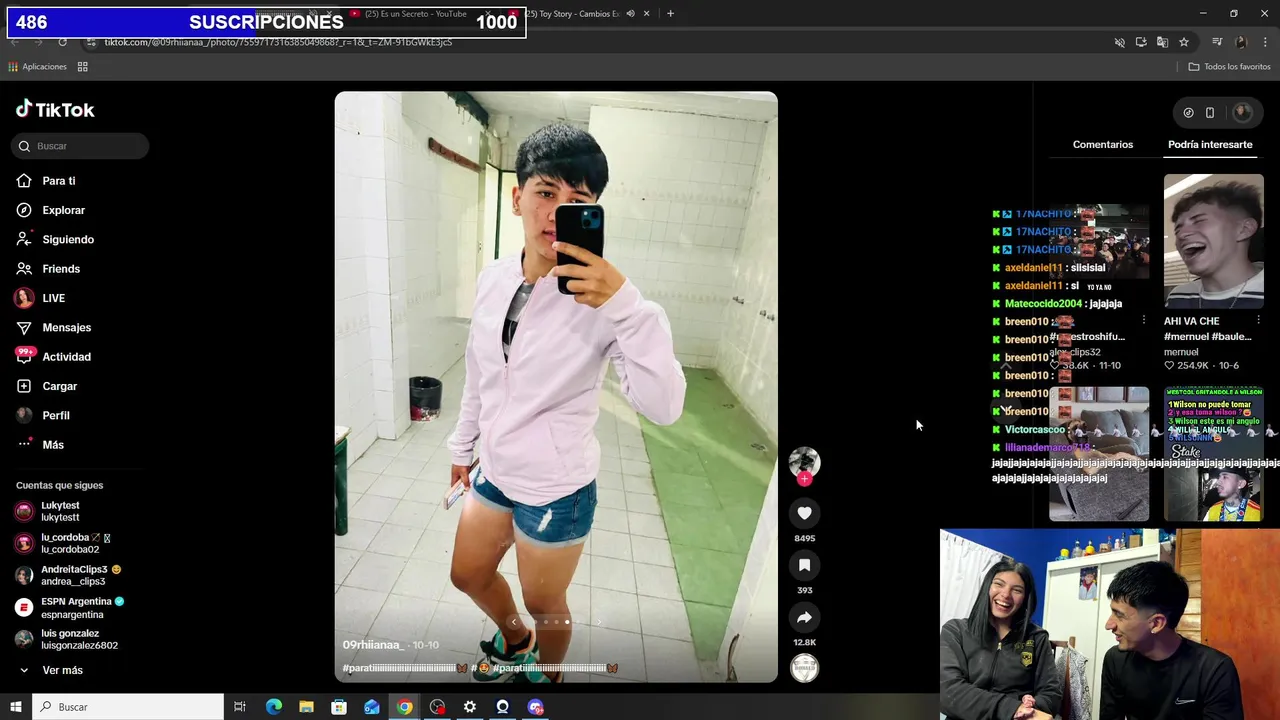The width and height of the screenshot is (1280, 720).
Task: Open the Explorar page
Action: click(51, 210)
